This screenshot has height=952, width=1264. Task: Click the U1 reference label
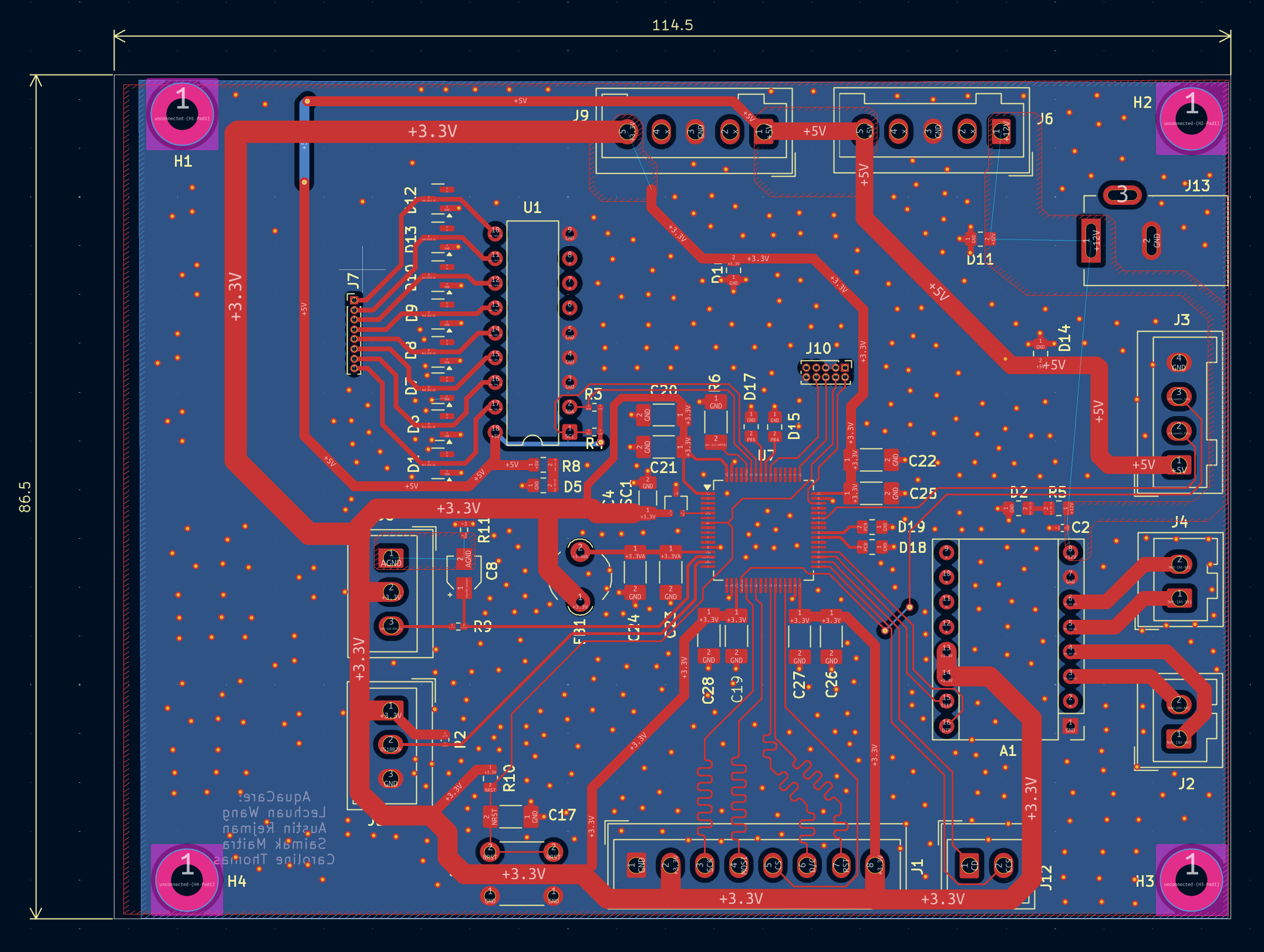[532, 208]
